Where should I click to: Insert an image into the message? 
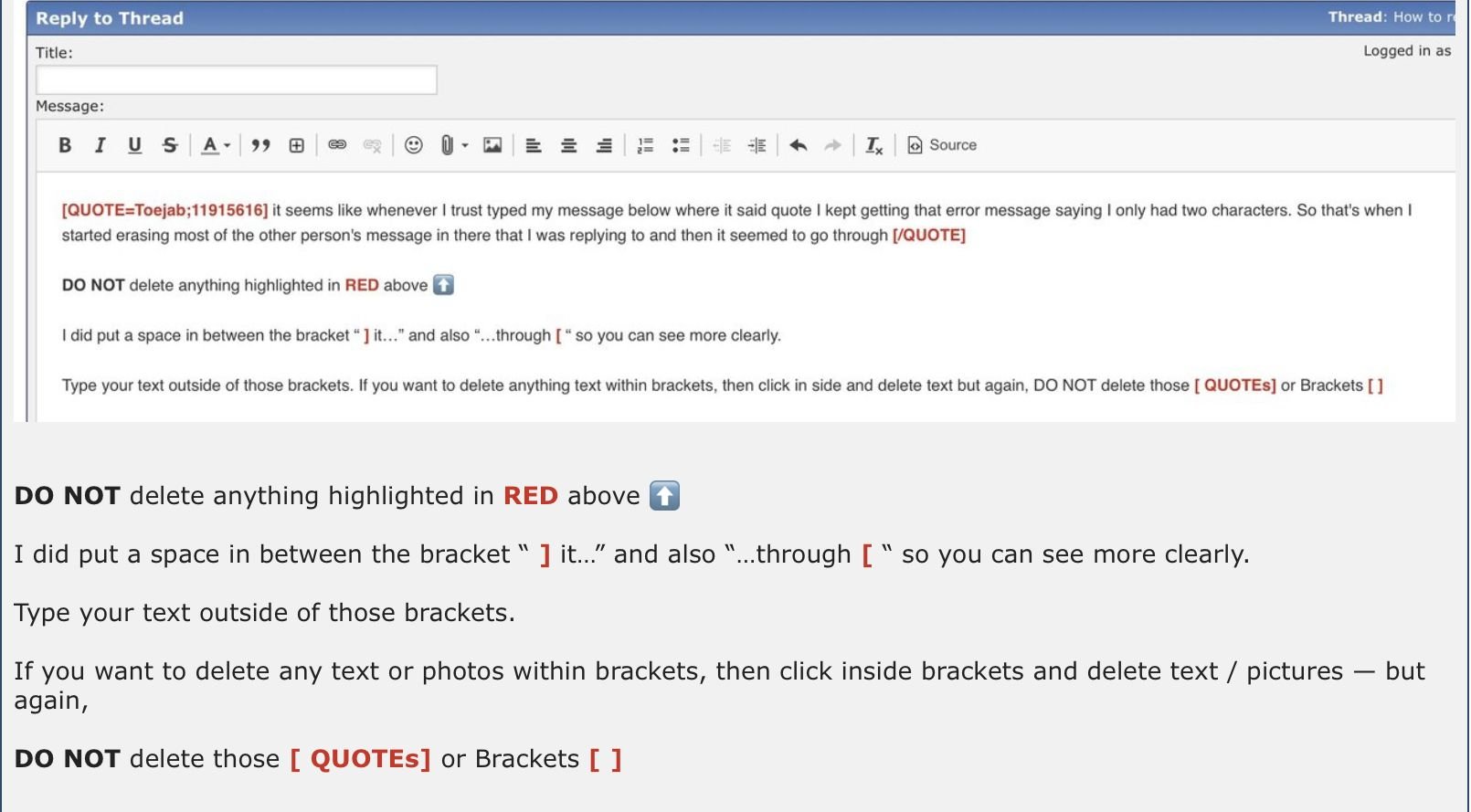[x=492, y=145]
